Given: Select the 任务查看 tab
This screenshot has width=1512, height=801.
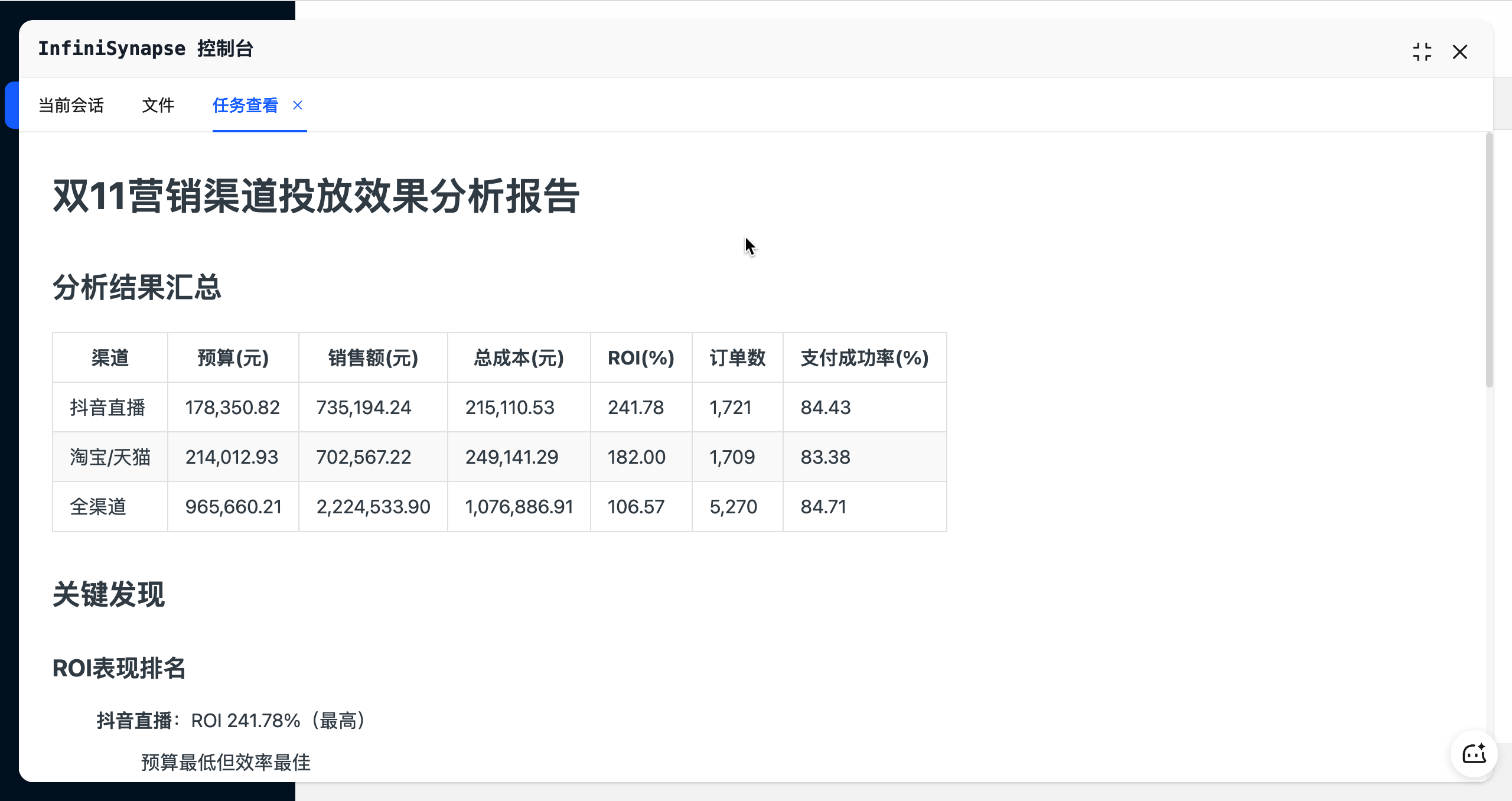Looking at the screenshot, I should [x=245, y=105].
